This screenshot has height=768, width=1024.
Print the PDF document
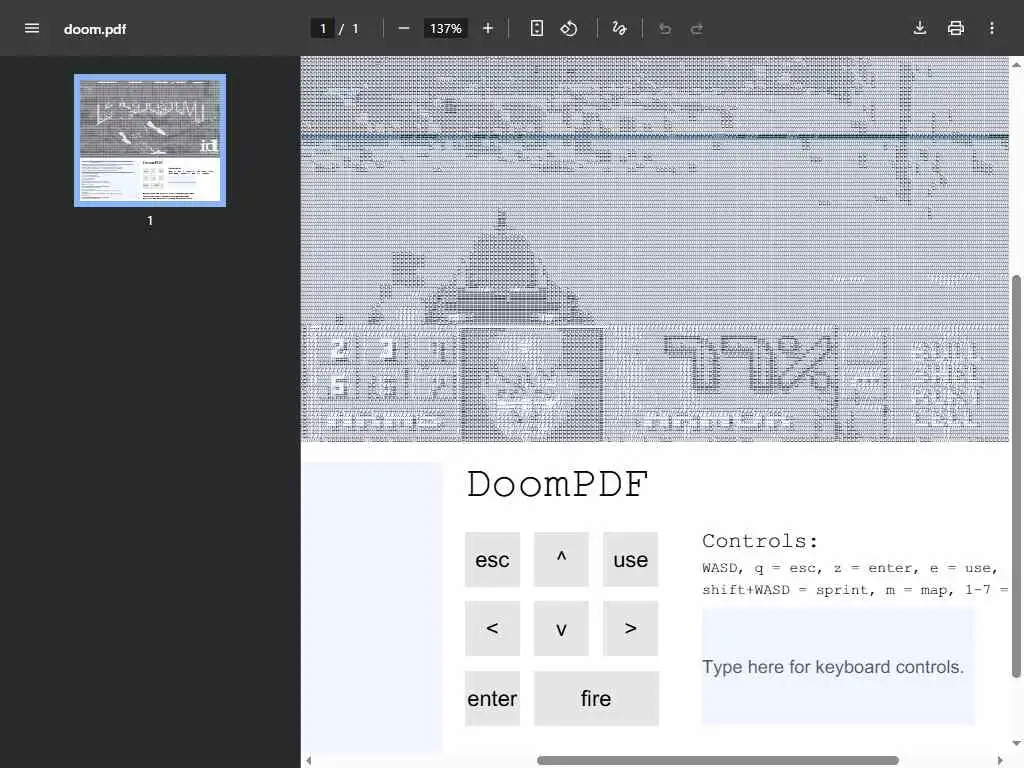pyautogui.click(x=955, y=28)
